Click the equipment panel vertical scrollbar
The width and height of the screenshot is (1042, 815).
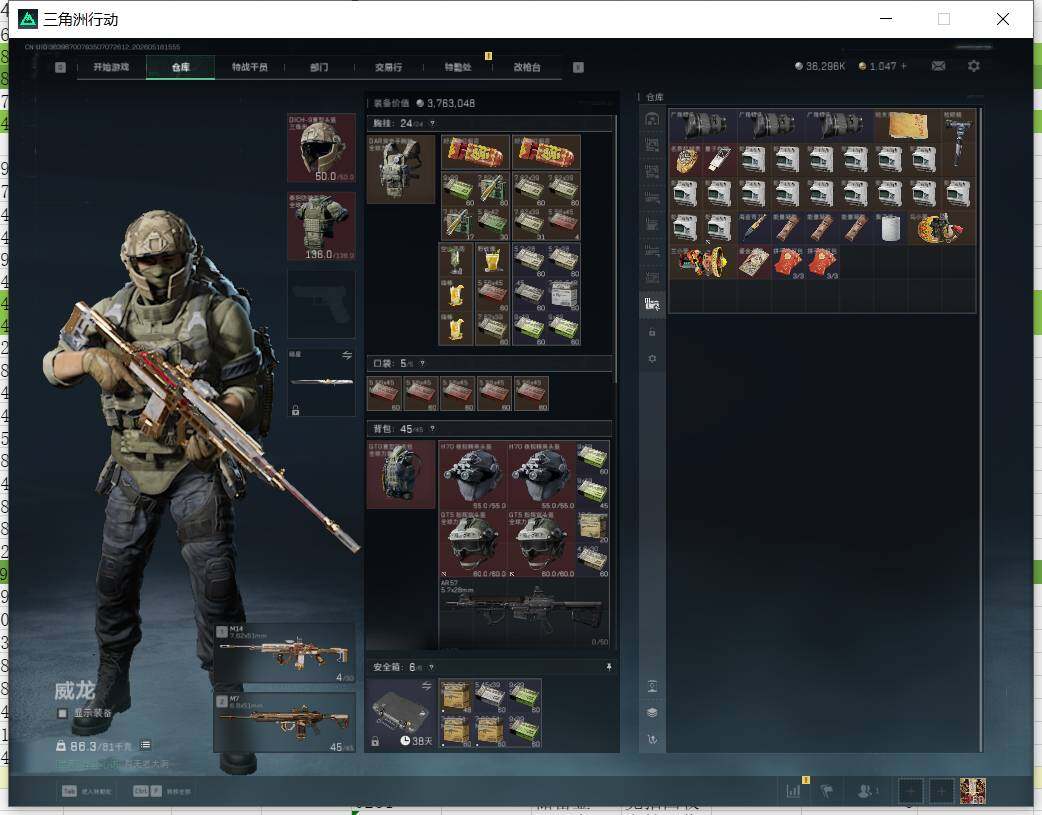click(615, 249)
